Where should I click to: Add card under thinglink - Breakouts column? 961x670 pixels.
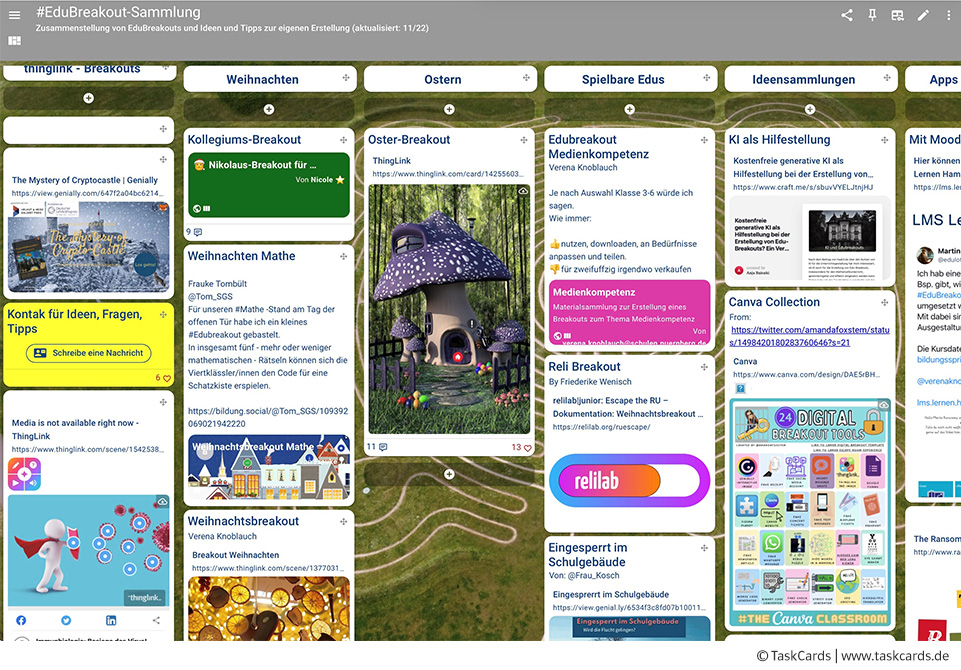88,98
